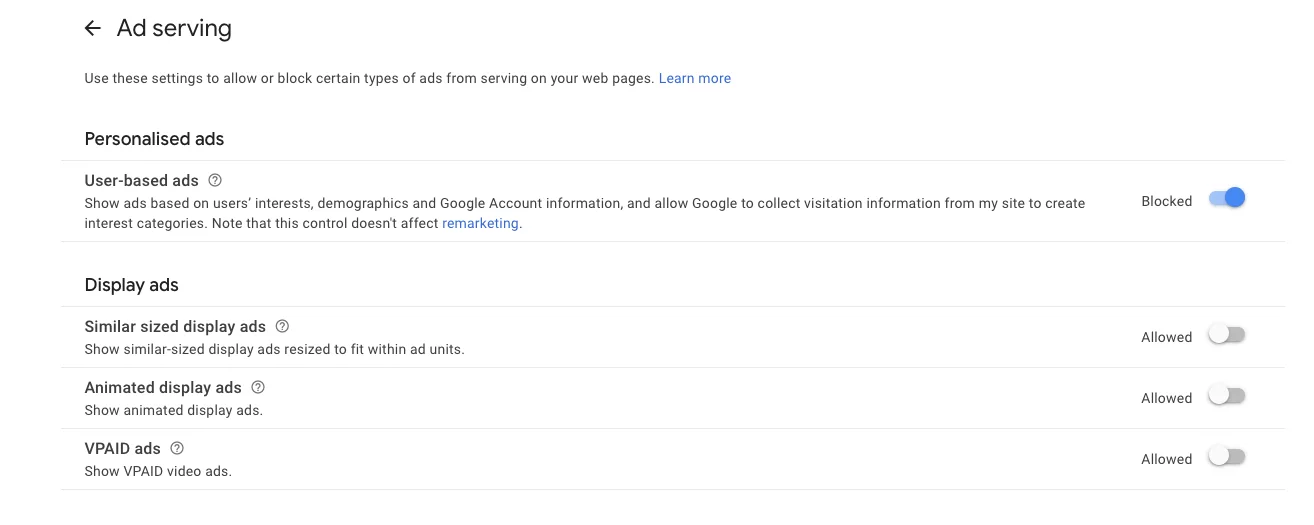Click the Similar sized display ads label
1314x525 pixels.
tap(175, 327)
